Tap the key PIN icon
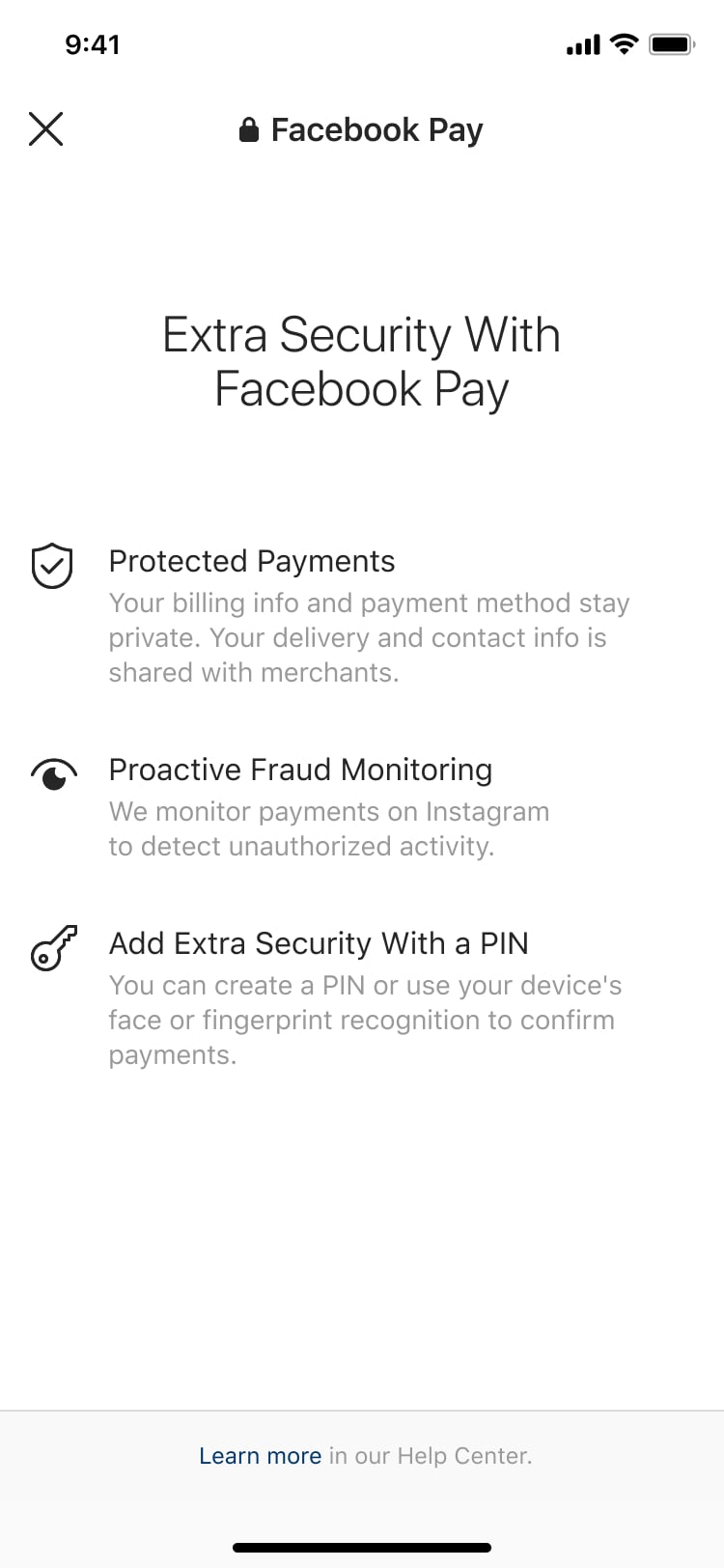 click(54, 947)
